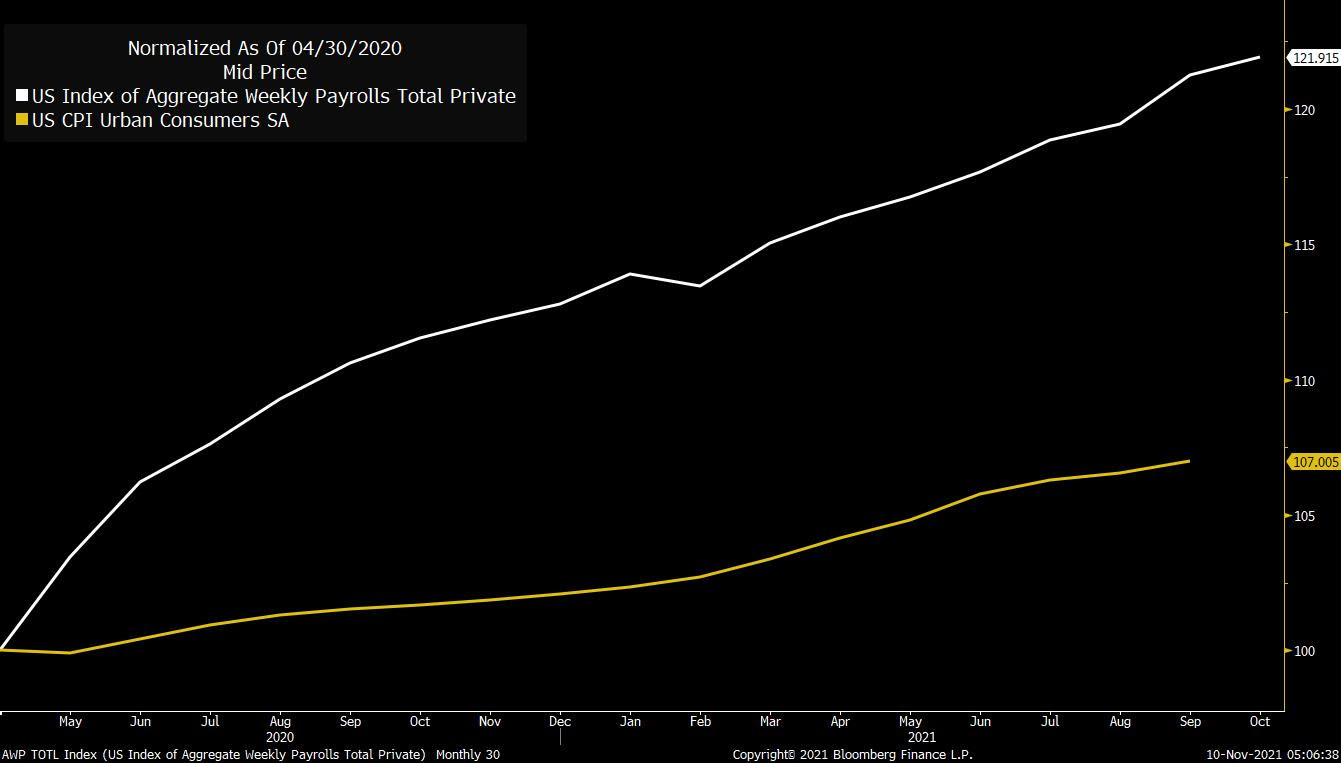Click the yellow swatch beside US CPI Urban Consumers
The image size is (1341, 763).
[x=22, y=121]
